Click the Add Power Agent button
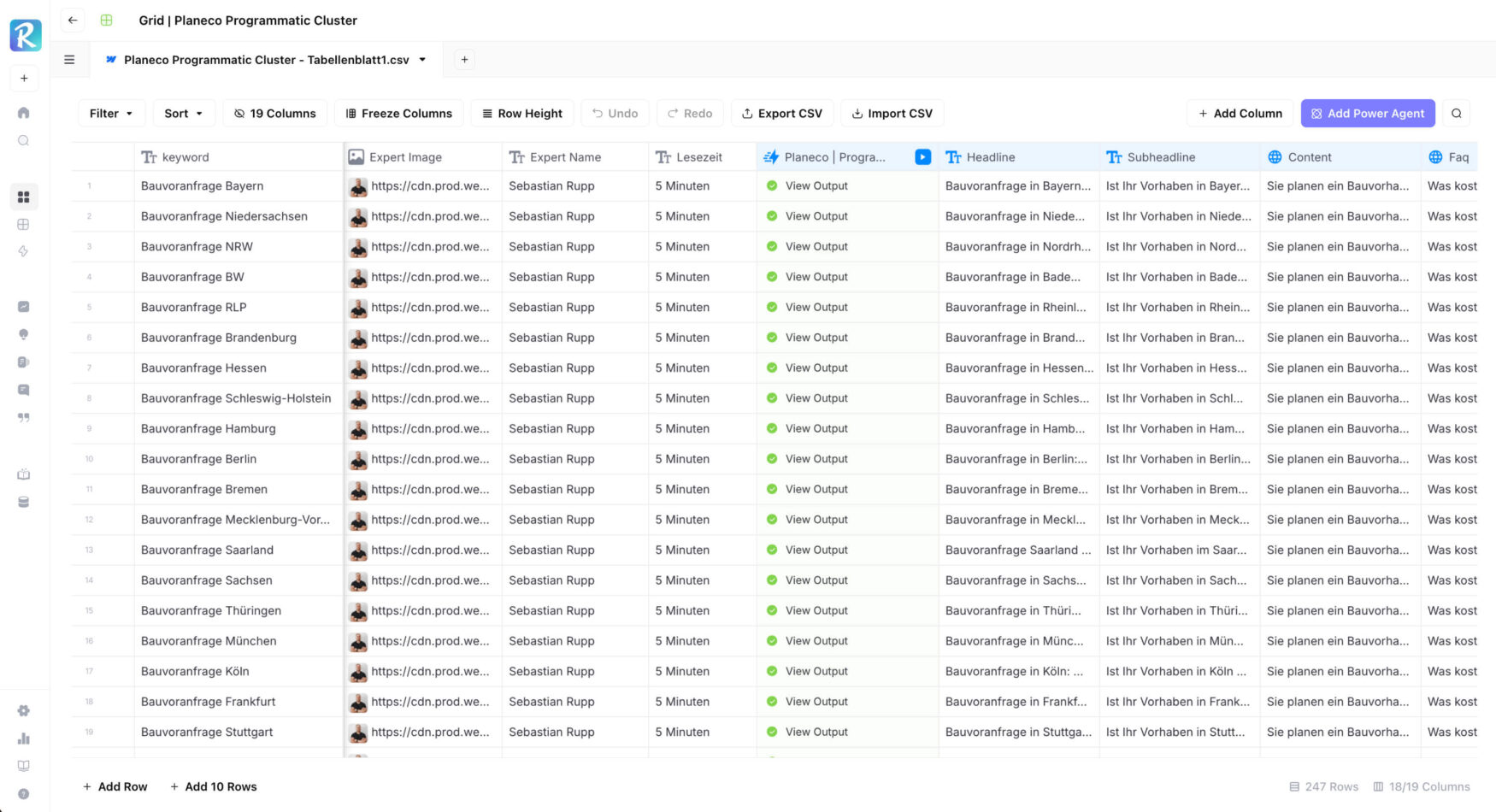Viewport: 1496px width, 812px height. tap(1367, 114)
